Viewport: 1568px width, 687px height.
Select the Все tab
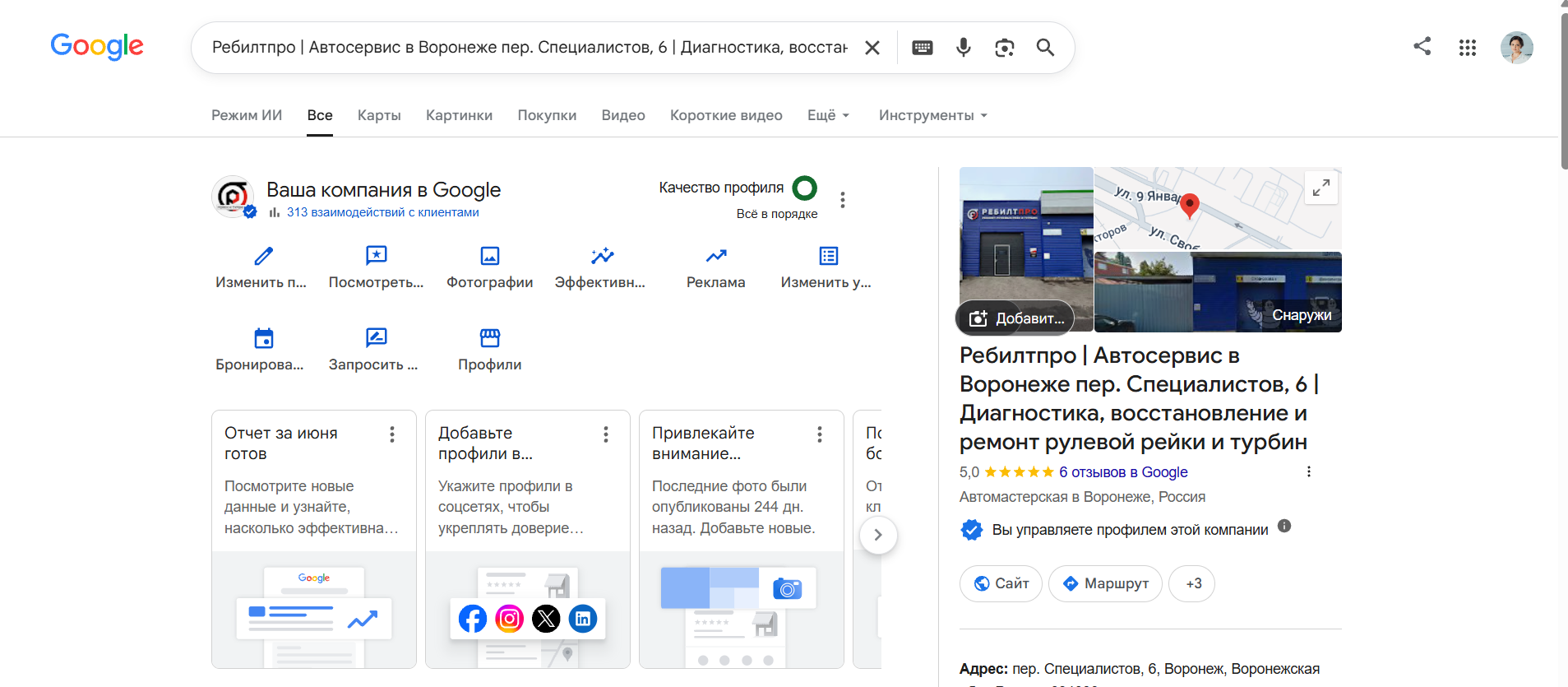click(320, 115)
